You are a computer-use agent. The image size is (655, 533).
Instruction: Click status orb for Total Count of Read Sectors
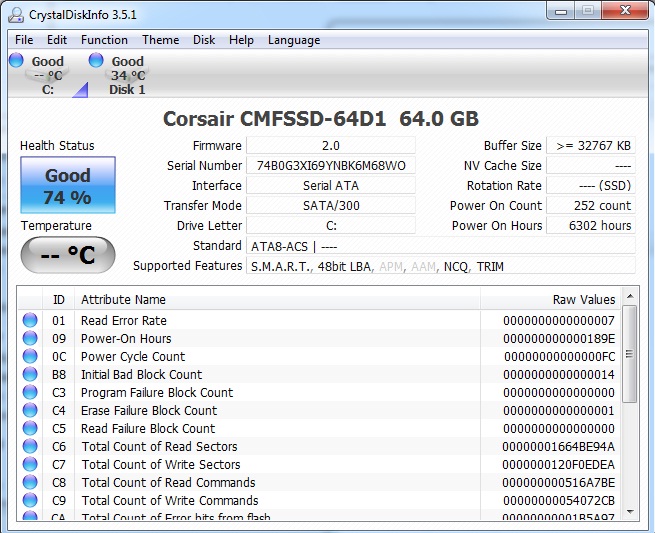tap(30, 446)
